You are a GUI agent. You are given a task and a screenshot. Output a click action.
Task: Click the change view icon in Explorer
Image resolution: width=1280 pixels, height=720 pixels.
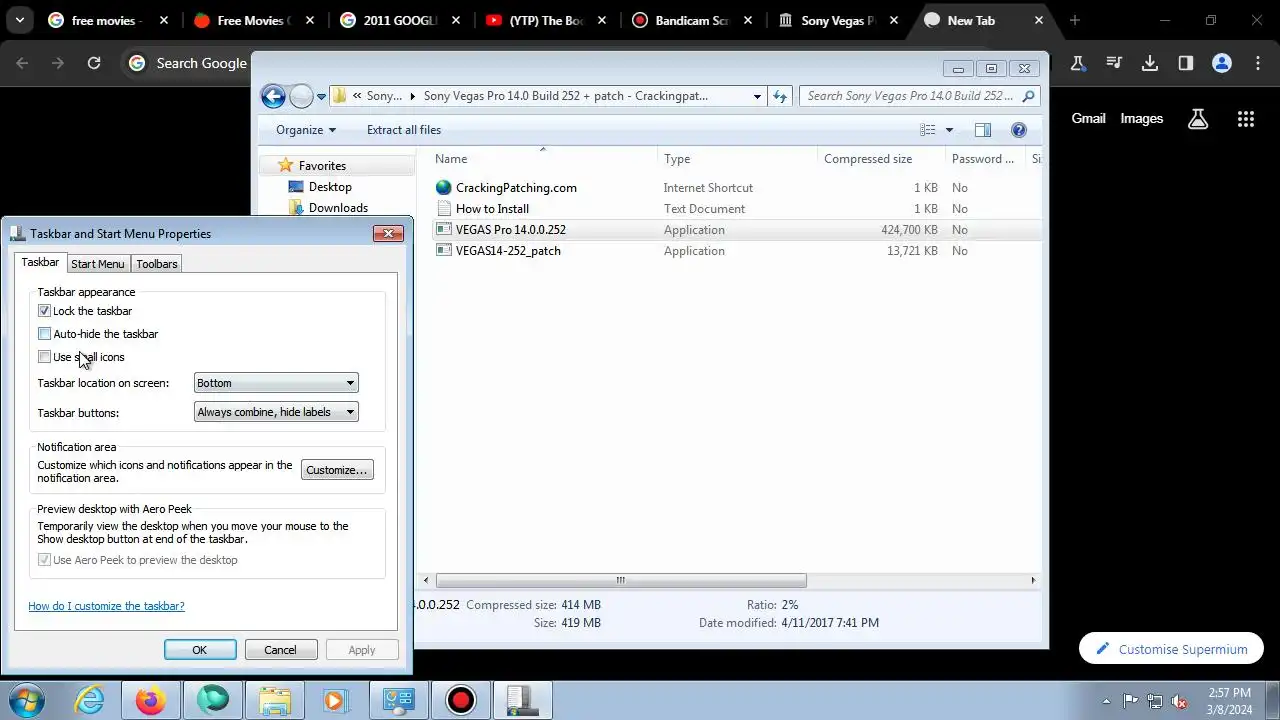928,130
